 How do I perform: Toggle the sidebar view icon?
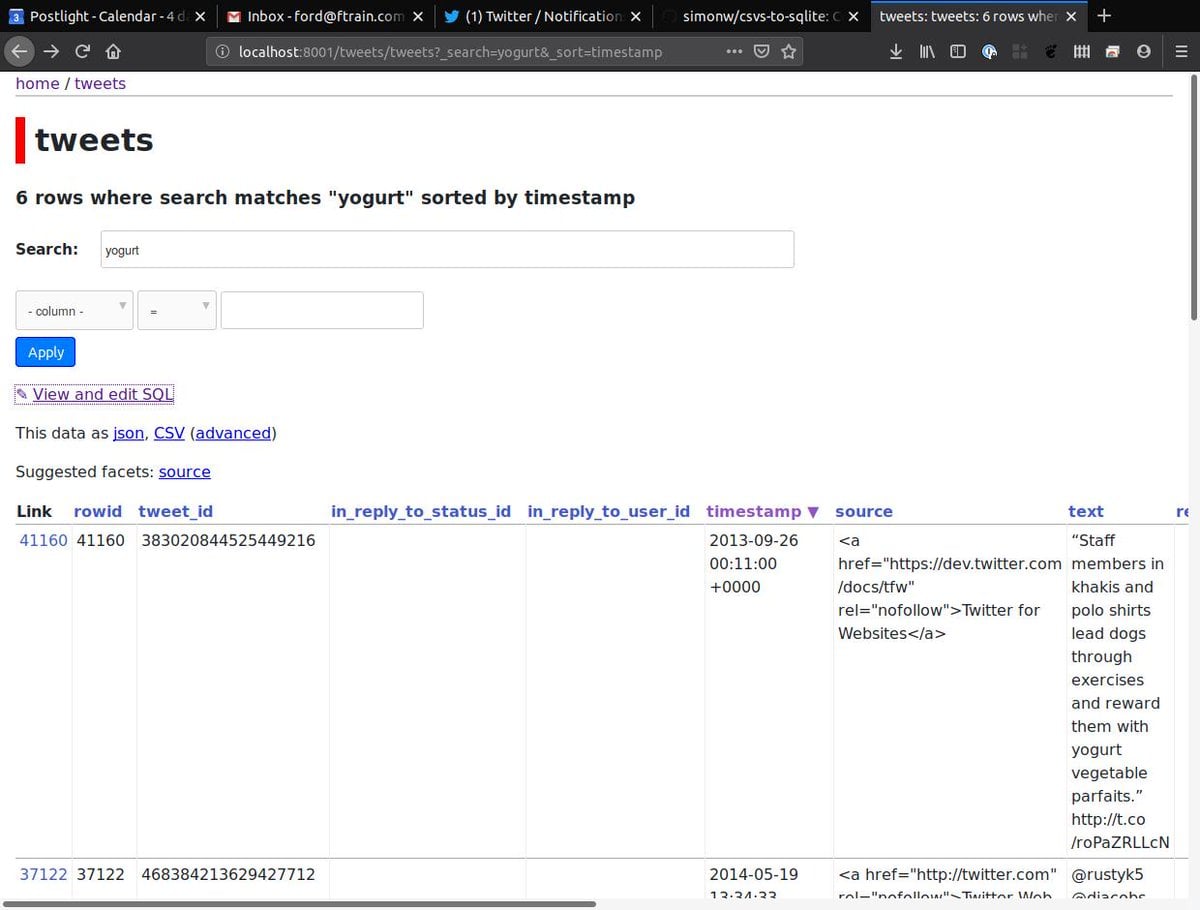coord(958,52)
